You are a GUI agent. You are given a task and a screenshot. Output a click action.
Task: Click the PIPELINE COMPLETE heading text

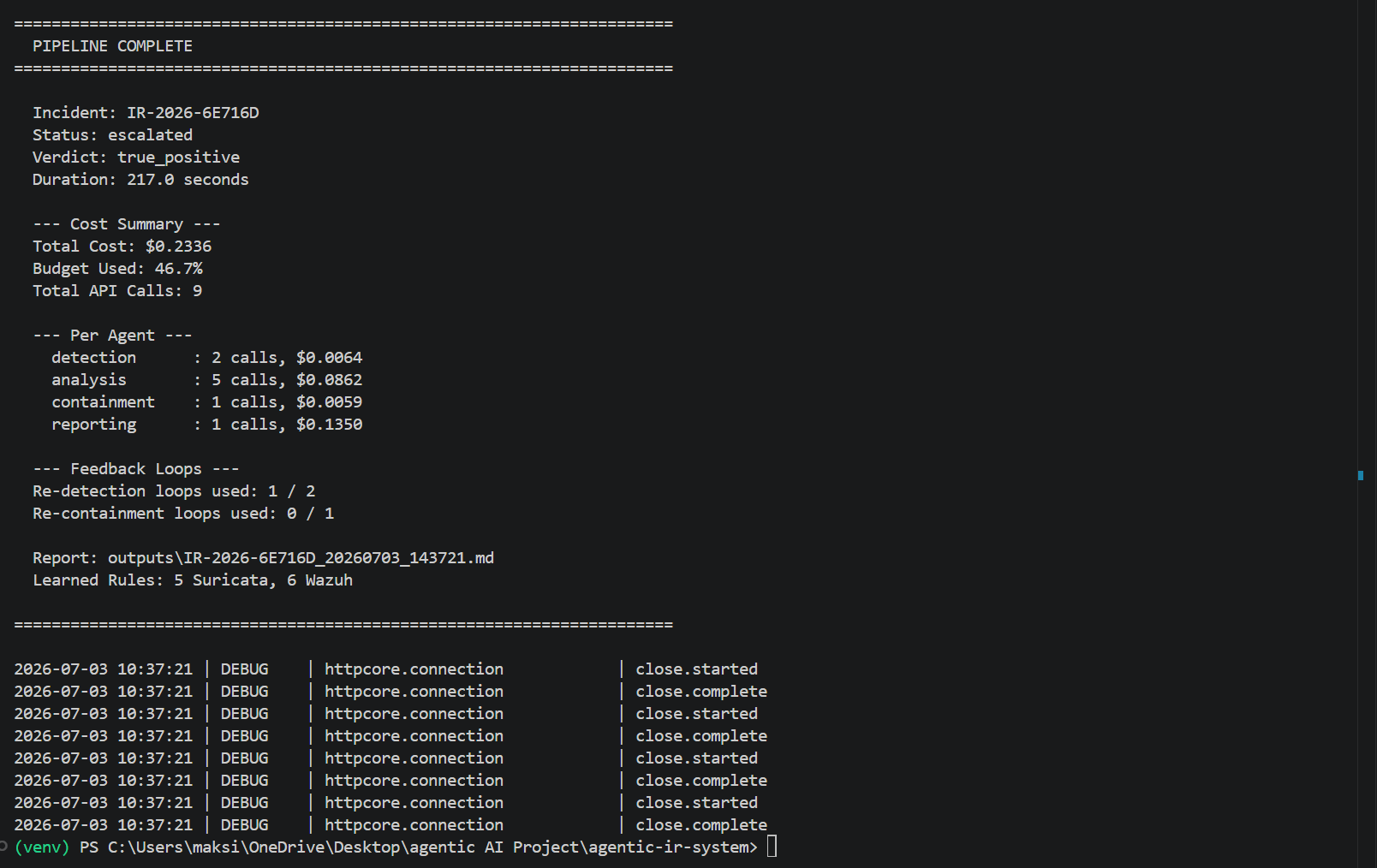click(112, 46)
